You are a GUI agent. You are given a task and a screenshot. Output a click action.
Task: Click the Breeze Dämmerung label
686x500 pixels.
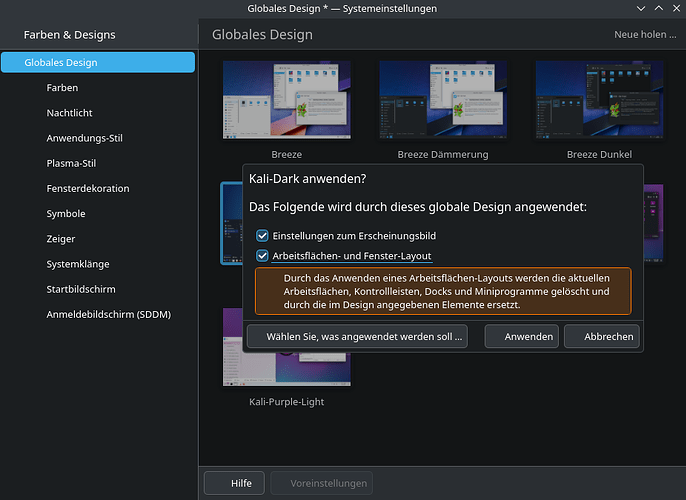[x=443, y=154]
